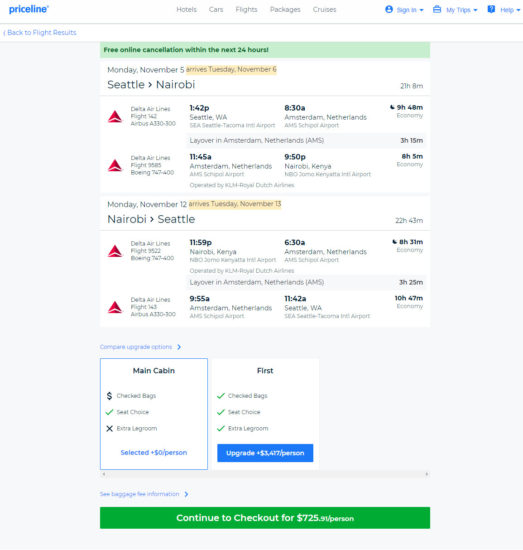Click layover in Amsterdam 3h 25m row
This screenshot has height=550, width=523.
(306, 282)
